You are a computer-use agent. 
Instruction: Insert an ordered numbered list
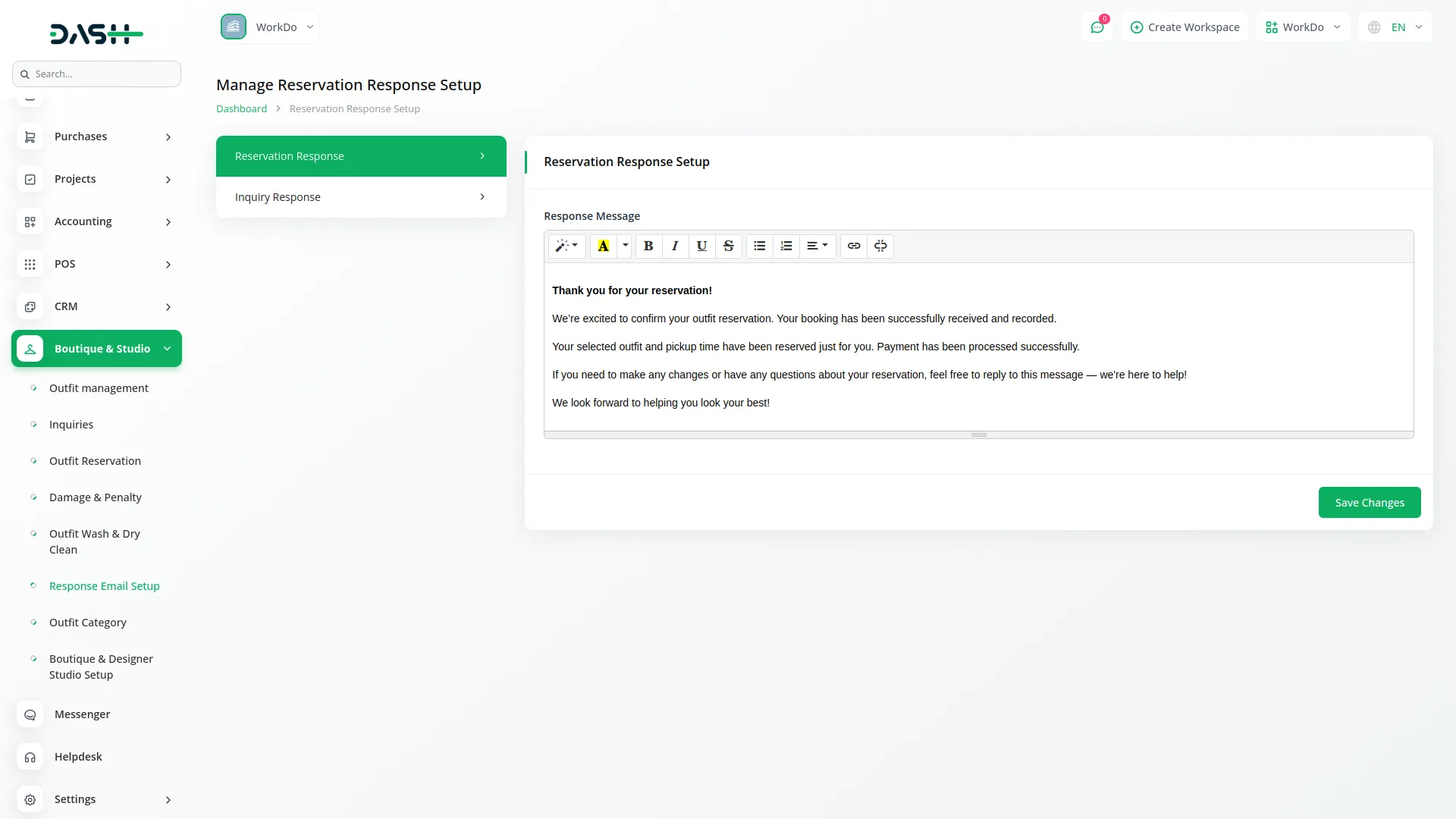786,246
